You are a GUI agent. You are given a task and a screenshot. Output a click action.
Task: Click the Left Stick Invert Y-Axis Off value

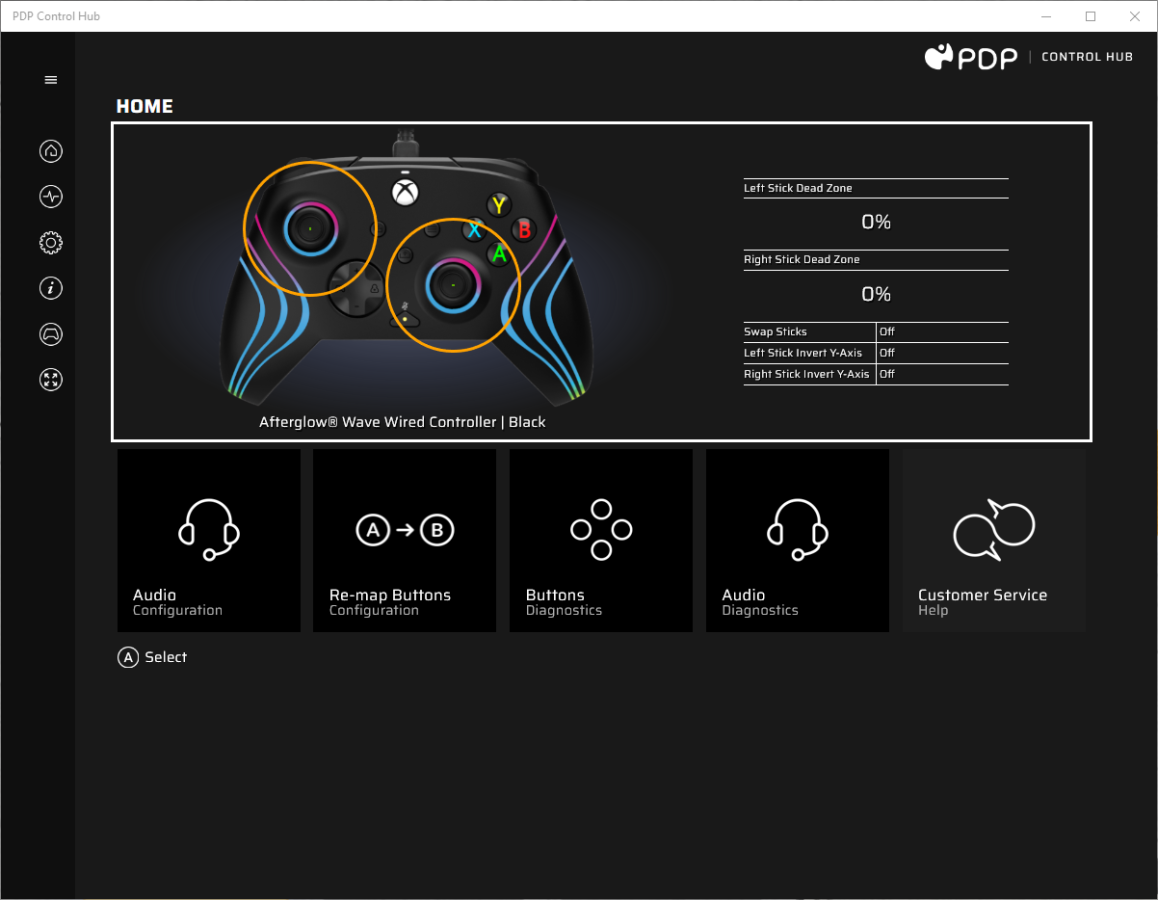click(x=887, y=353)
